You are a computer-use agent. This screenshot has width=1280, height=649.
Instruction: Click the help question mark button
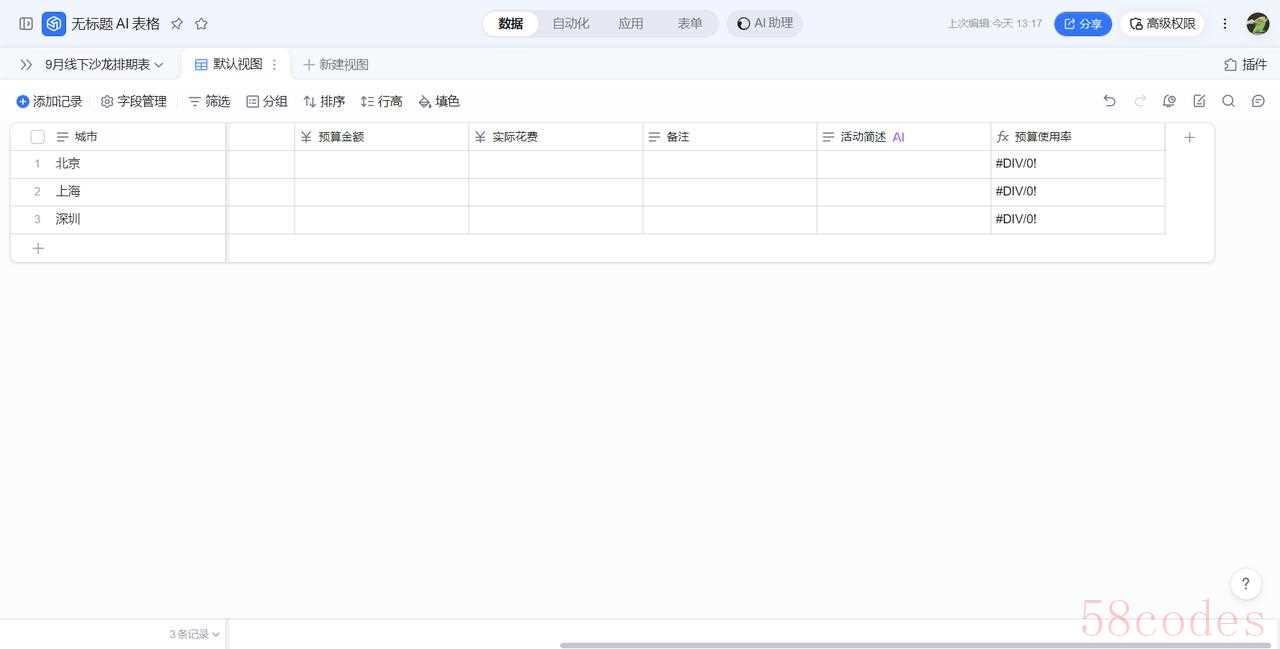click(1245, 584)
